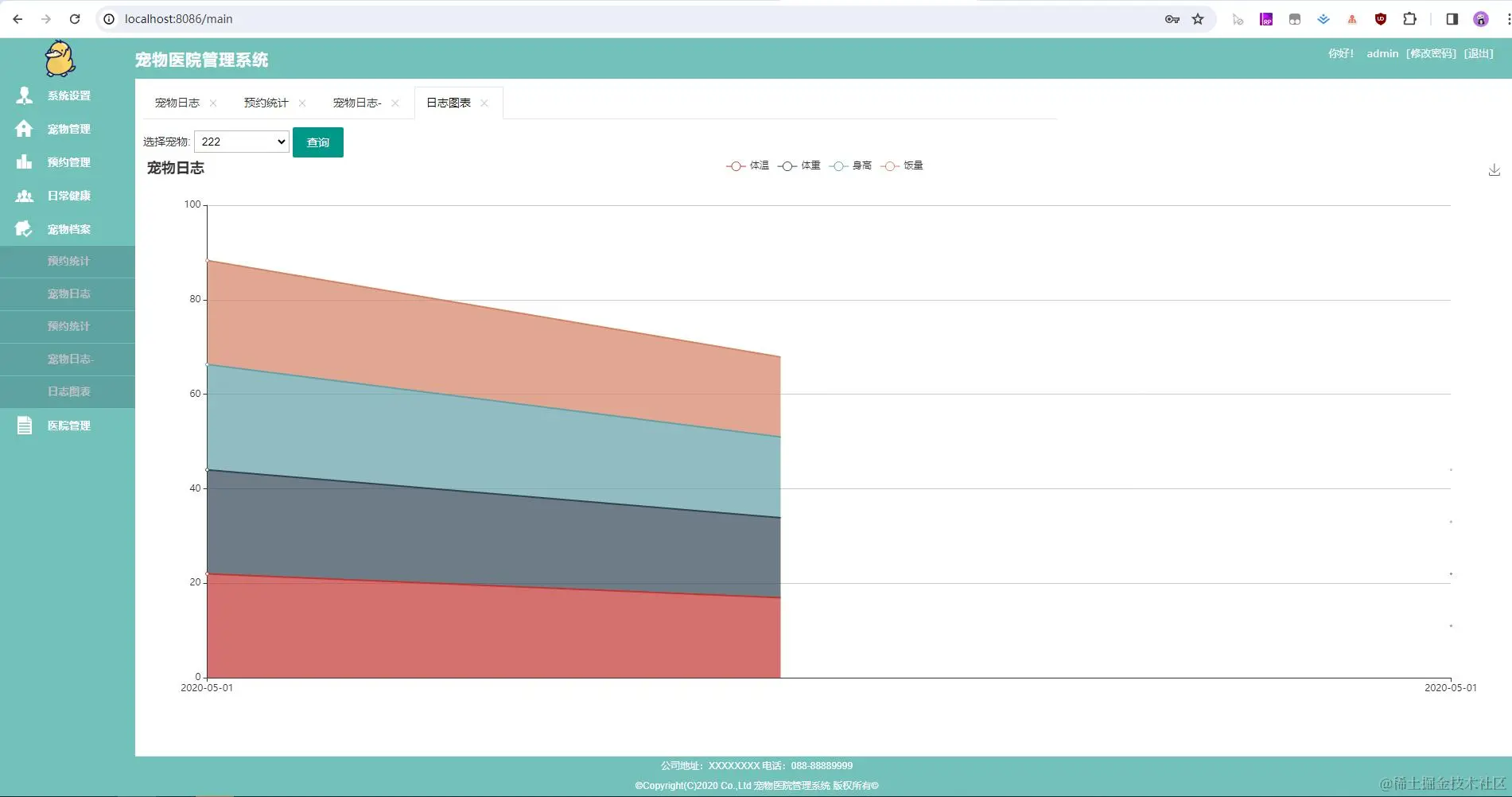Open 宠物日志- with dash in sidebar submenu
Image resolution: width=1512 pixels, height=797 pixels.
(x=68, y=360)
